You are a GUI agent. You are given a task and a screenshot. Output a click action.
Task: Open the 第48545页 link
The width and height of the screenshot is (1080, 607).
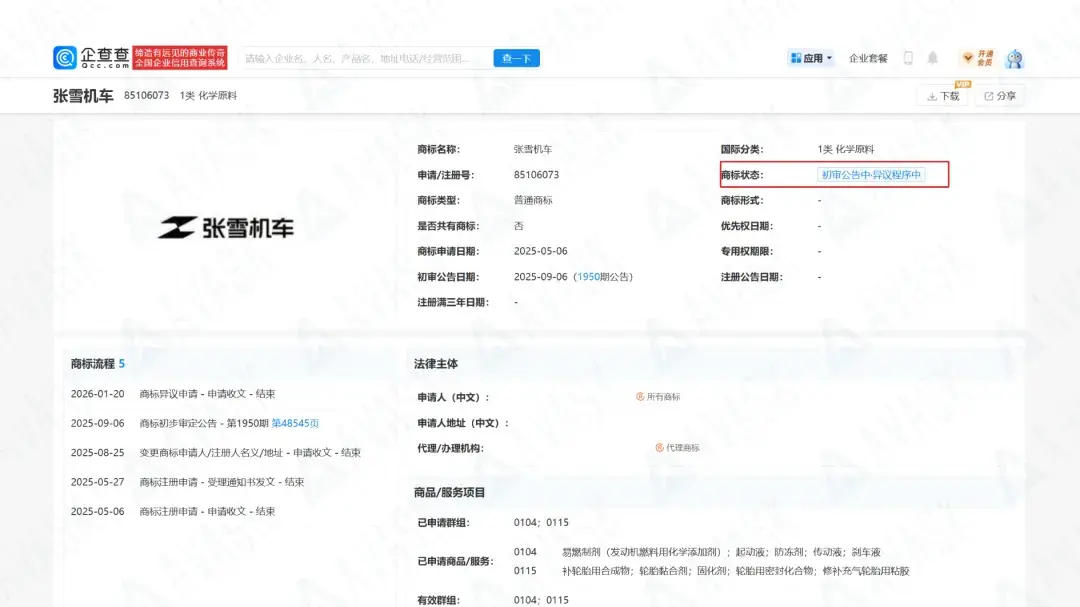pos(295,423)
